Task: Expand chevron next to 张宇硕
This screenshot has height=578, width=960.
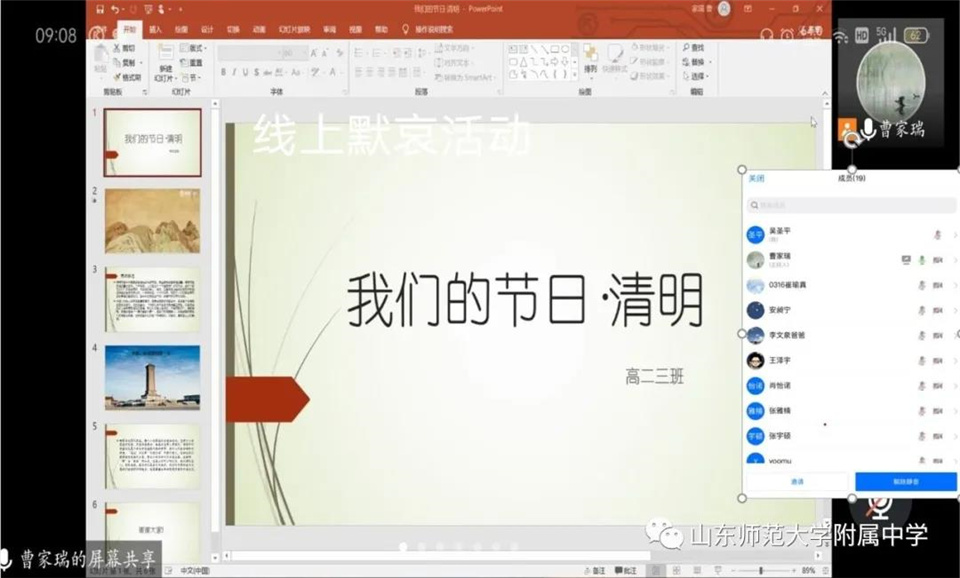Action: coord(954,436)
